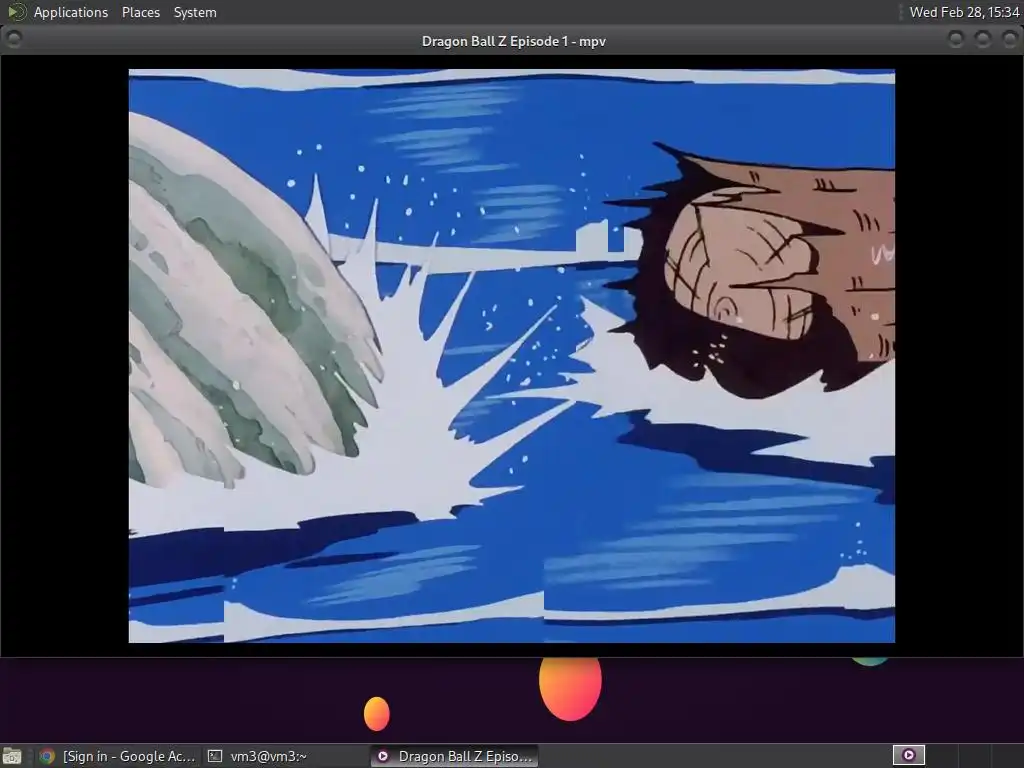1024x768 pixels.
Task: Click the Show Desktop icon in bottom panel
Action: tap(12, 756)
